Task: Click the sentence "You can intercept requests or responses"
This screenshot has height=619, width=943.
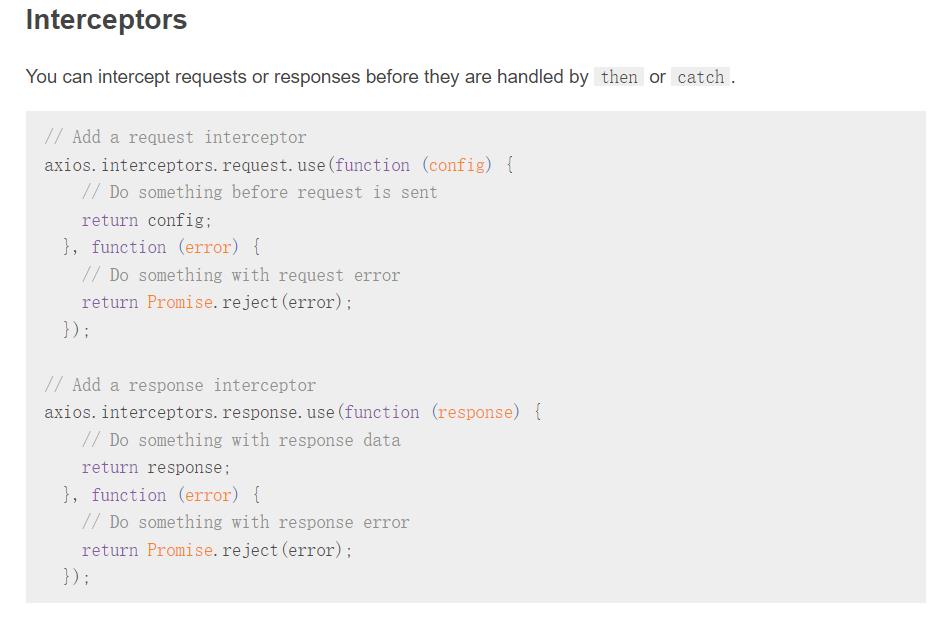Action: coord(200,77)
